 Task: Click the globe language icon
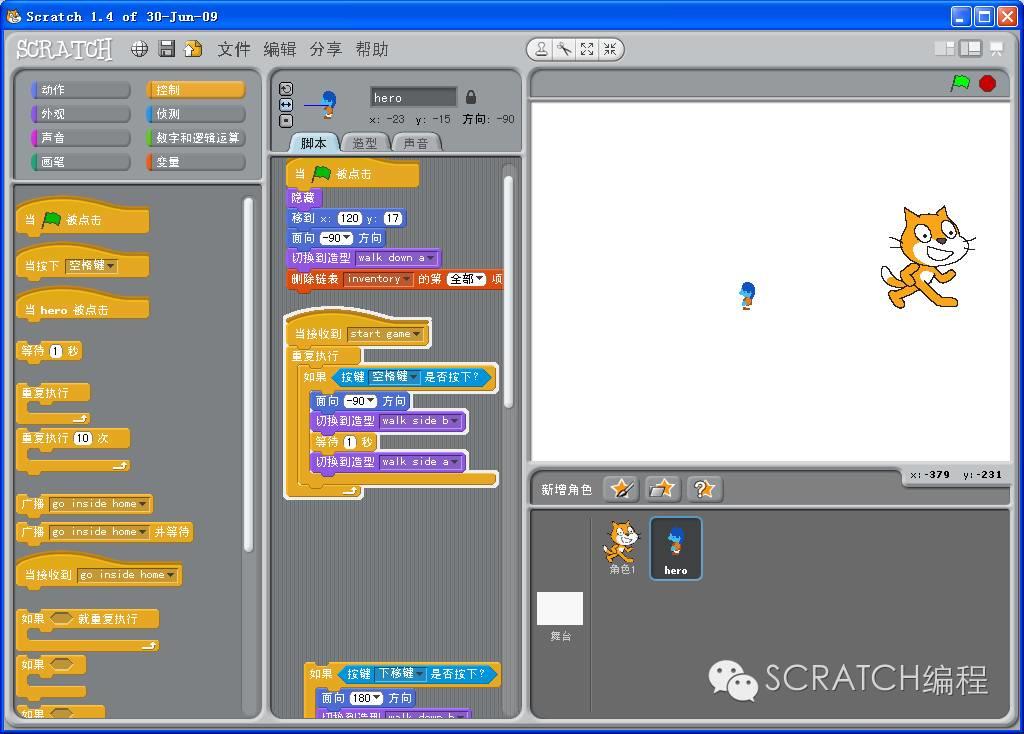pyautogui.click(x=139, y=49)
